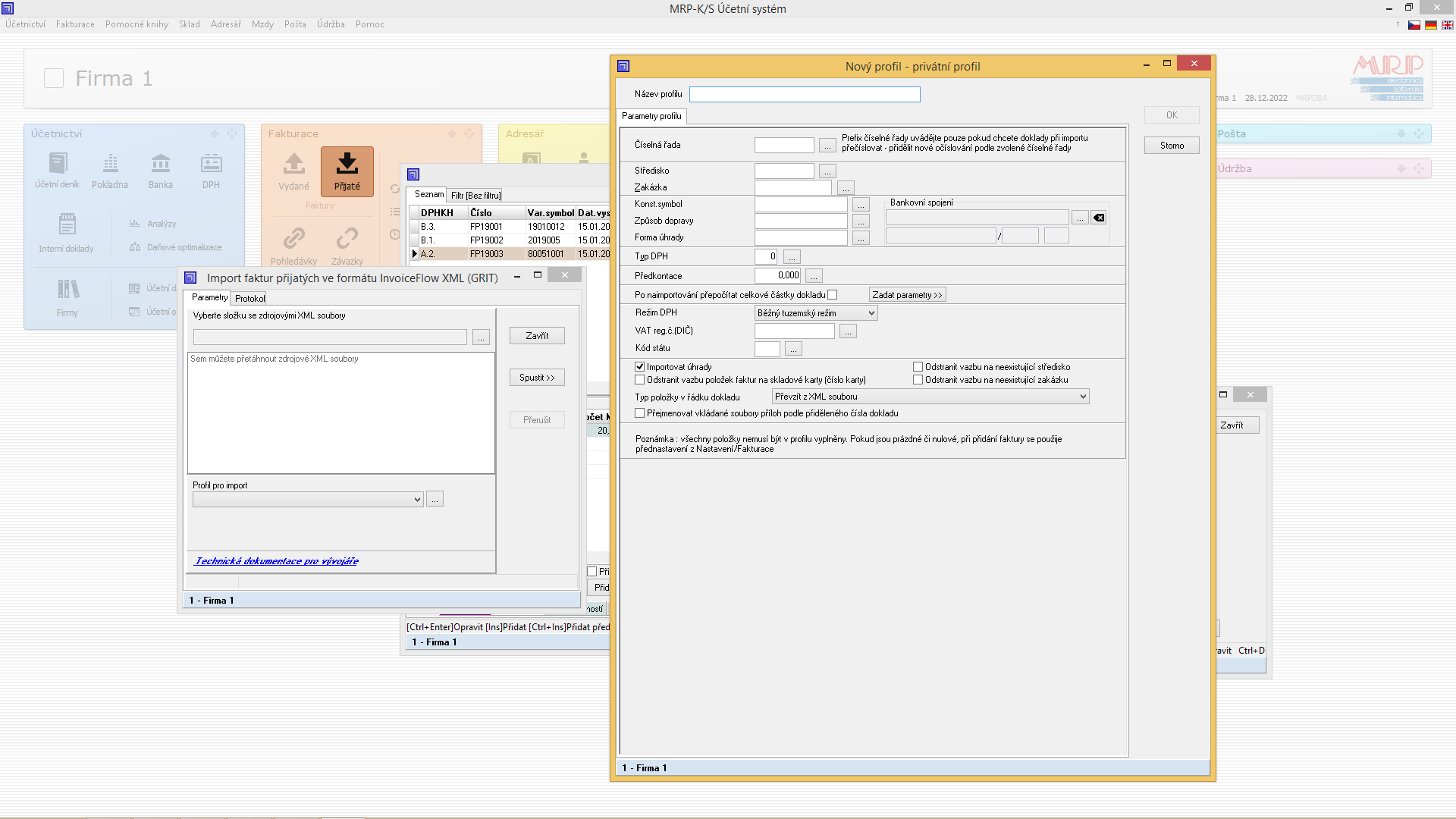Click inside the Název profilu field

pyautogui.click(x=805, y=94)
